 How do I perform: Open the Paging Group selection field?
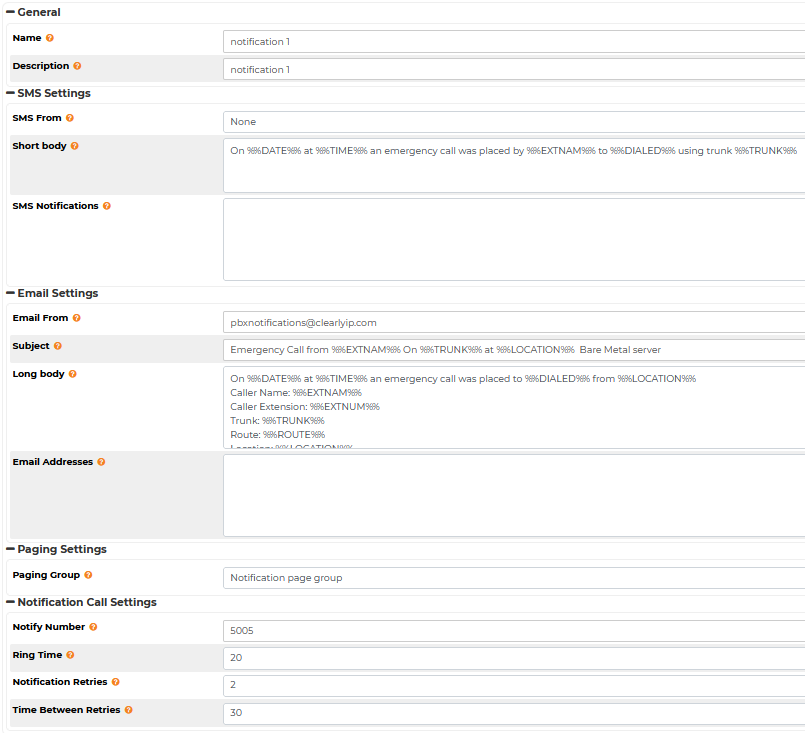pos(513,578)
